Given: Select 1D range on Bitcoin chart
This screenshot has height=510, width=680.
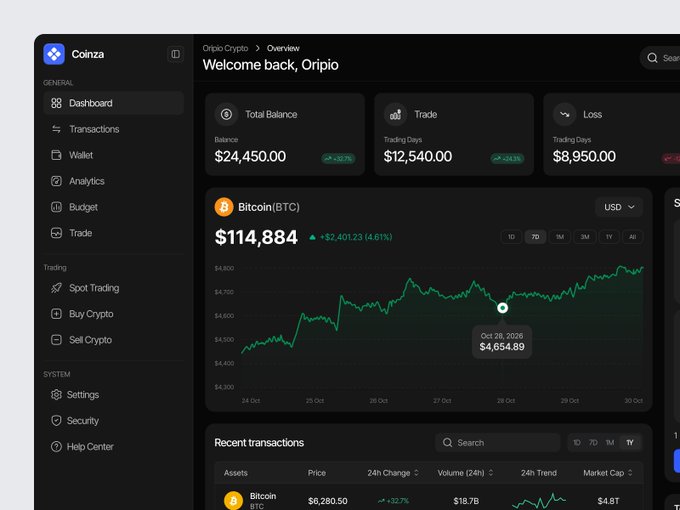Looking at the screenshot, I should (x=511, y=237).
